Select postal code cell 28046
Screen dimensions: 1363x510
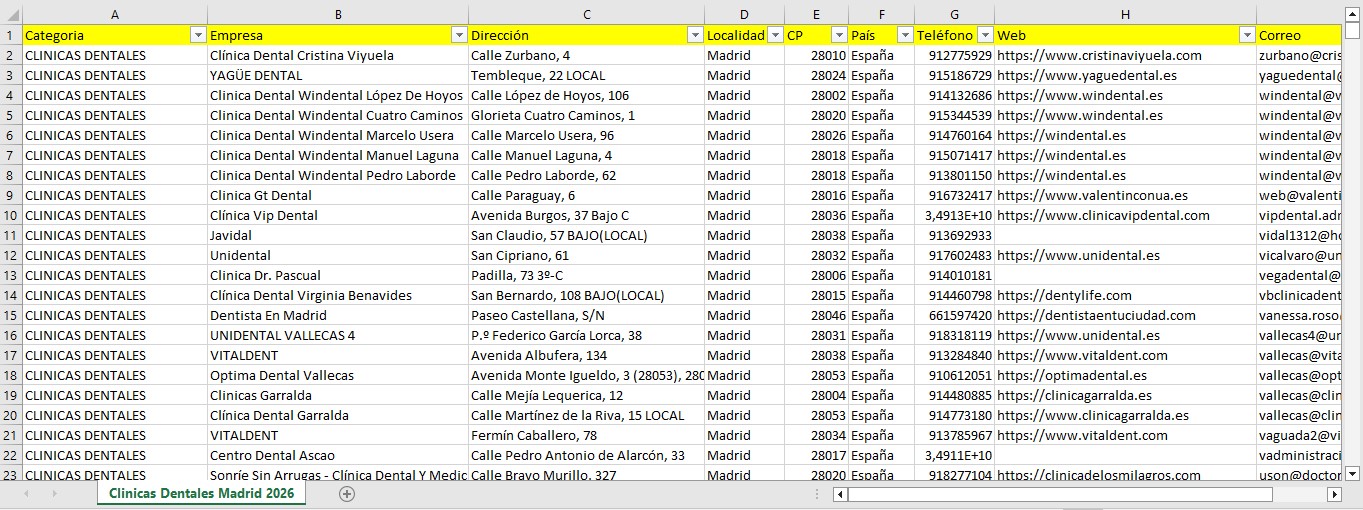click(816, 315)
